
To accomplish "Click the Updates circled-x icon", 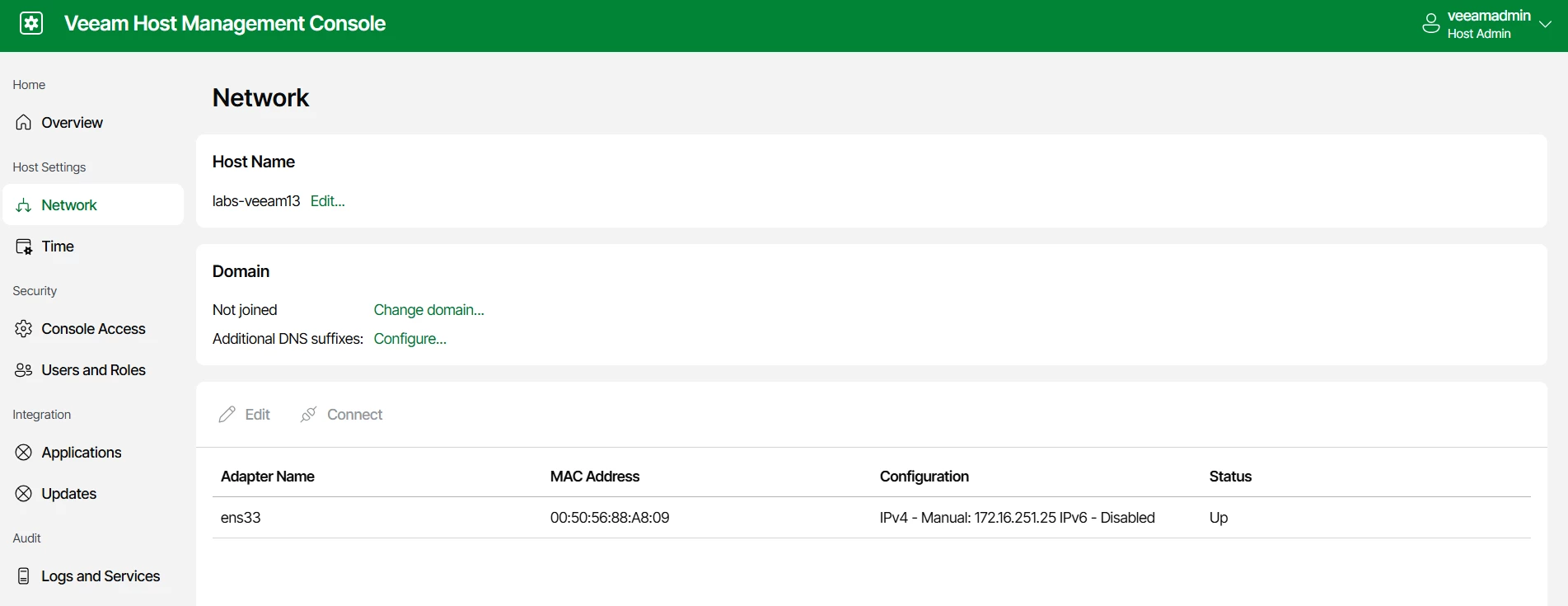I will (24, 494).
